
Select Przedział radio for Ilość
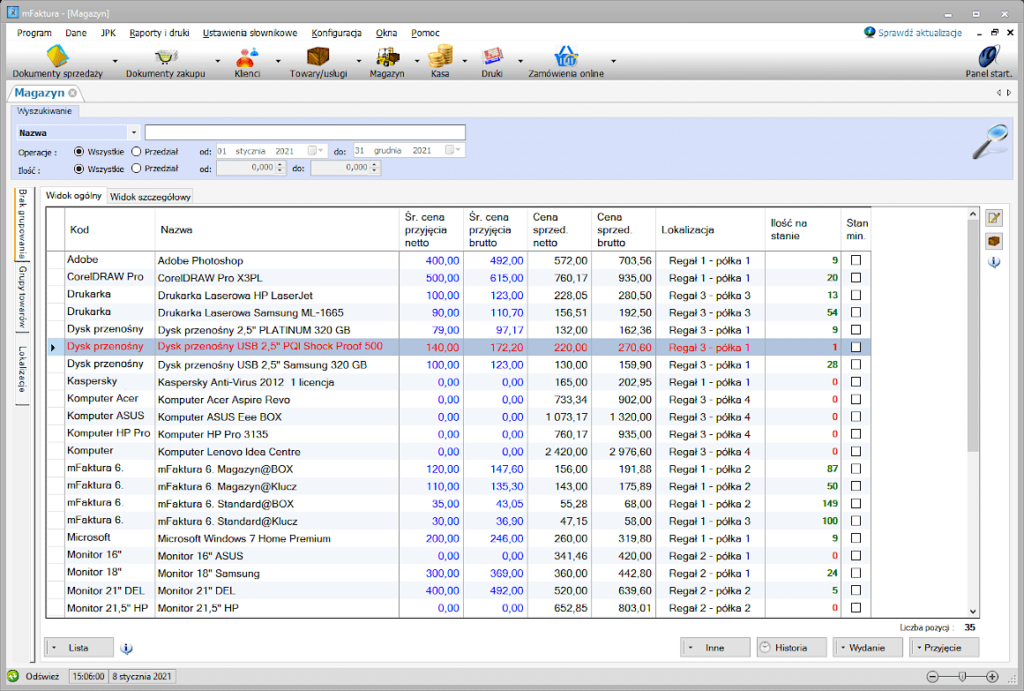click(x=136, y=169)
